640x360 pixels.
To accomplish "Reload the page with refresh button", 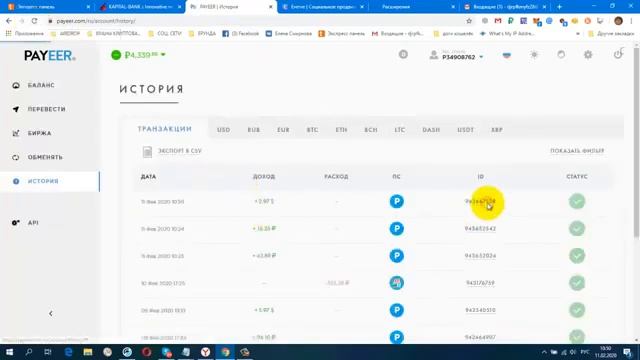I will tap(35, 21).
